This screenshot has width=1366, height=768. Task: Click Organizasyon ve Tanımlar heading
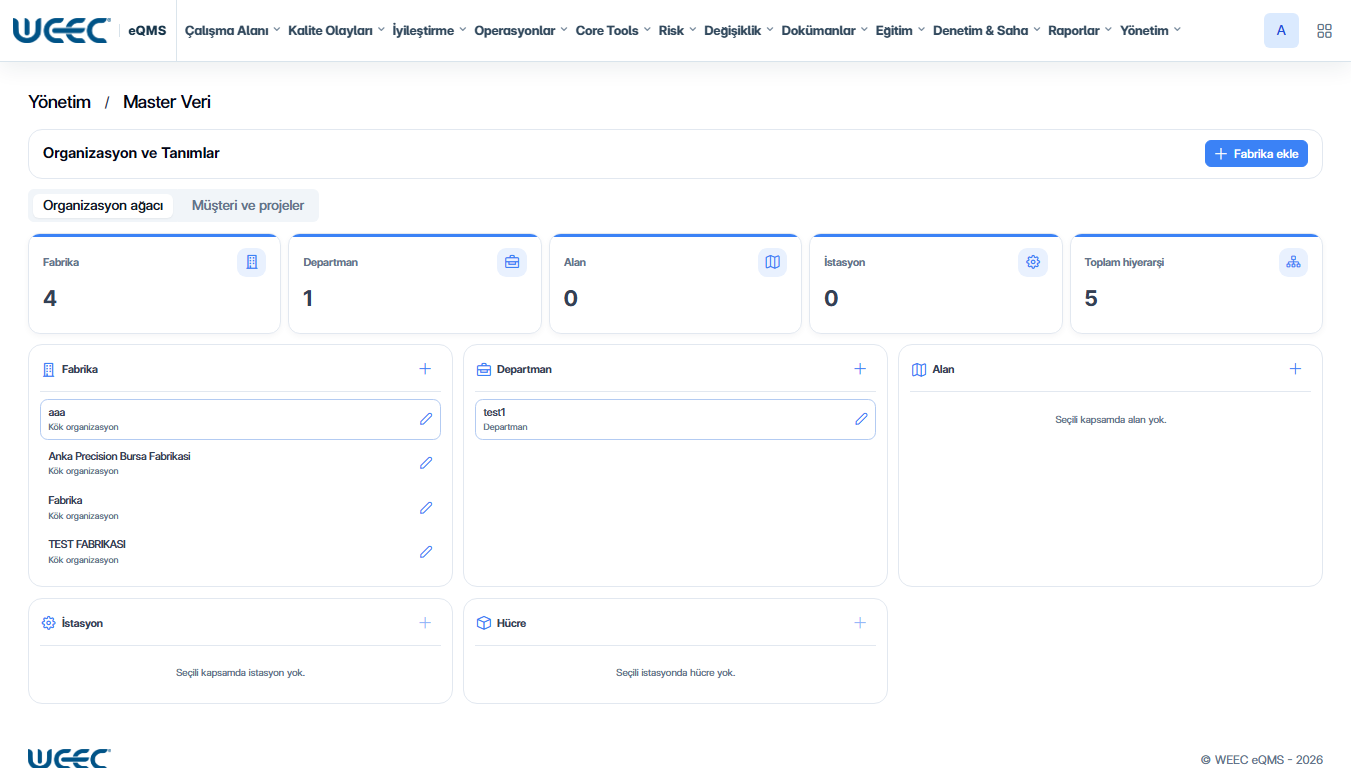point(131,153)
